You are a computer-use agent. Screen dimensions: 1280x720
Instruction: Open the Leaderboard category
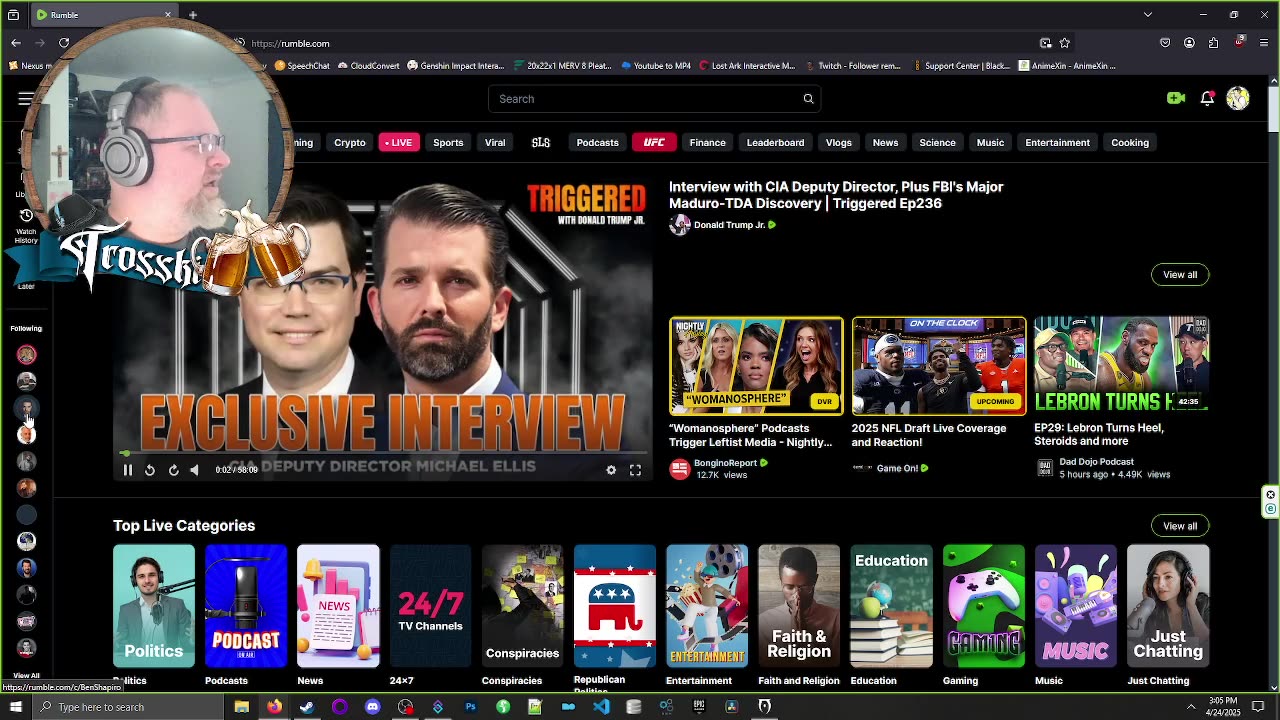coord(775,142)
